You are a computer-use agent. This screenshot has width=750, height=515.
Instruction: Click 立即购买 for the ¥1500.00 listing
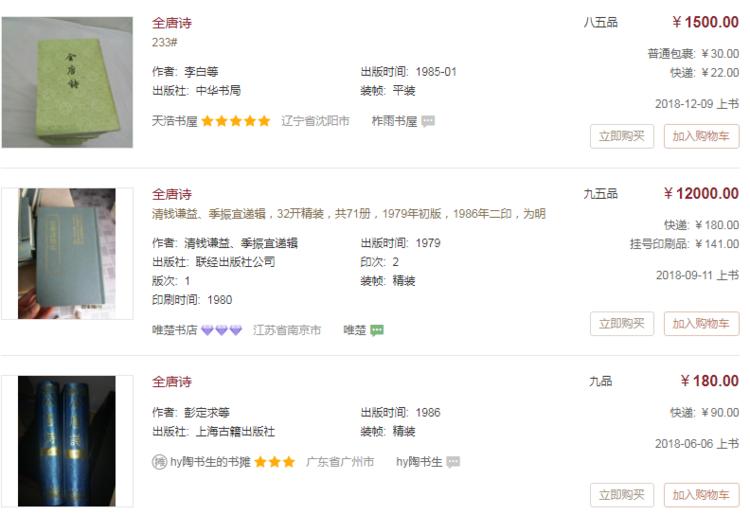622,136
